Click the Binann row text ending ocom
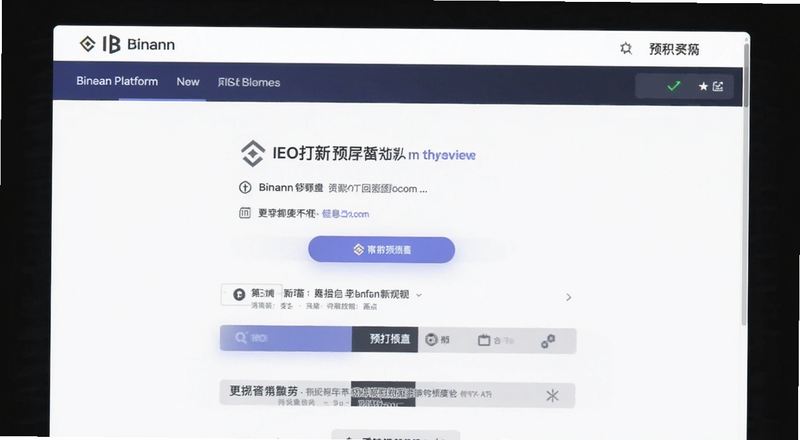 343,188
